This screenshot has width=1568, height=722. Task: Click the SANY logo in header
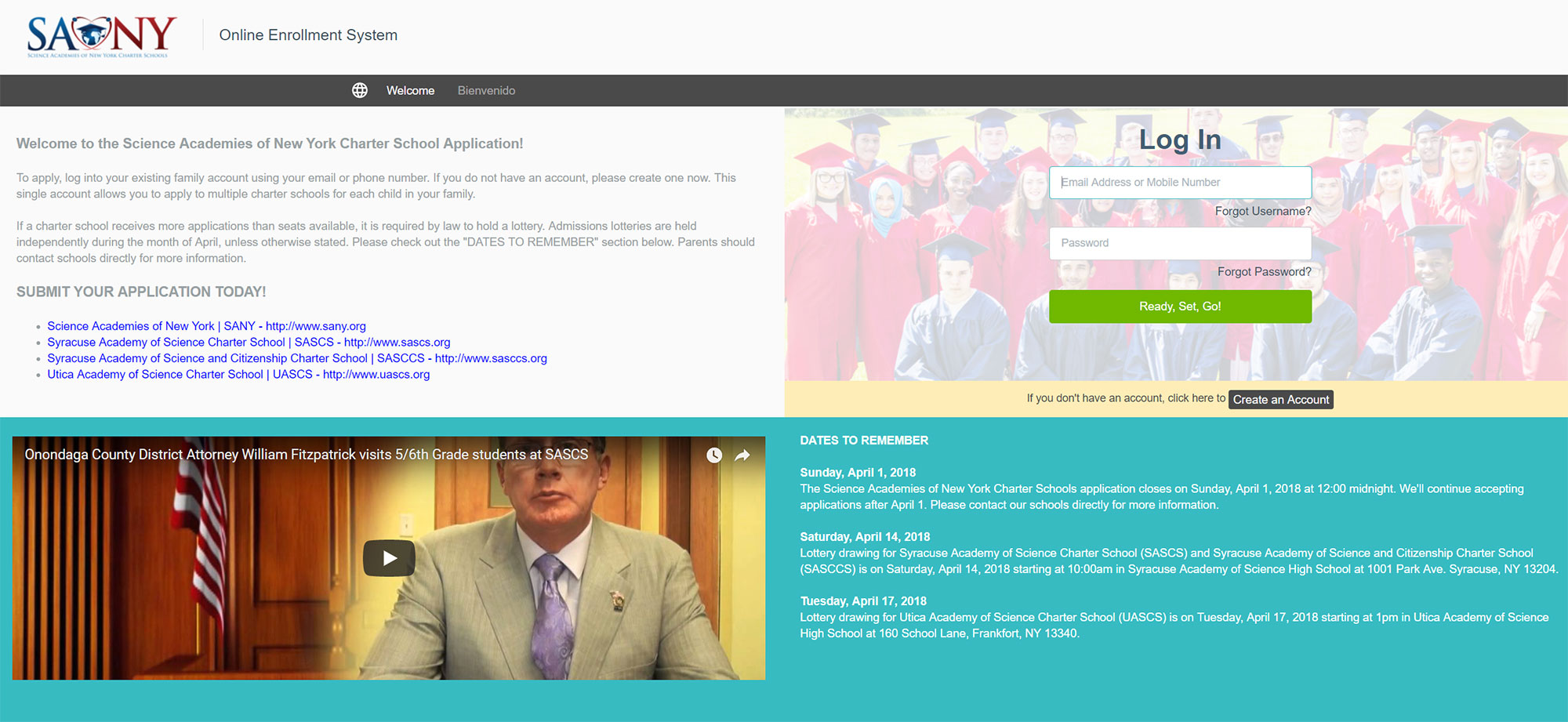point(100,35)
